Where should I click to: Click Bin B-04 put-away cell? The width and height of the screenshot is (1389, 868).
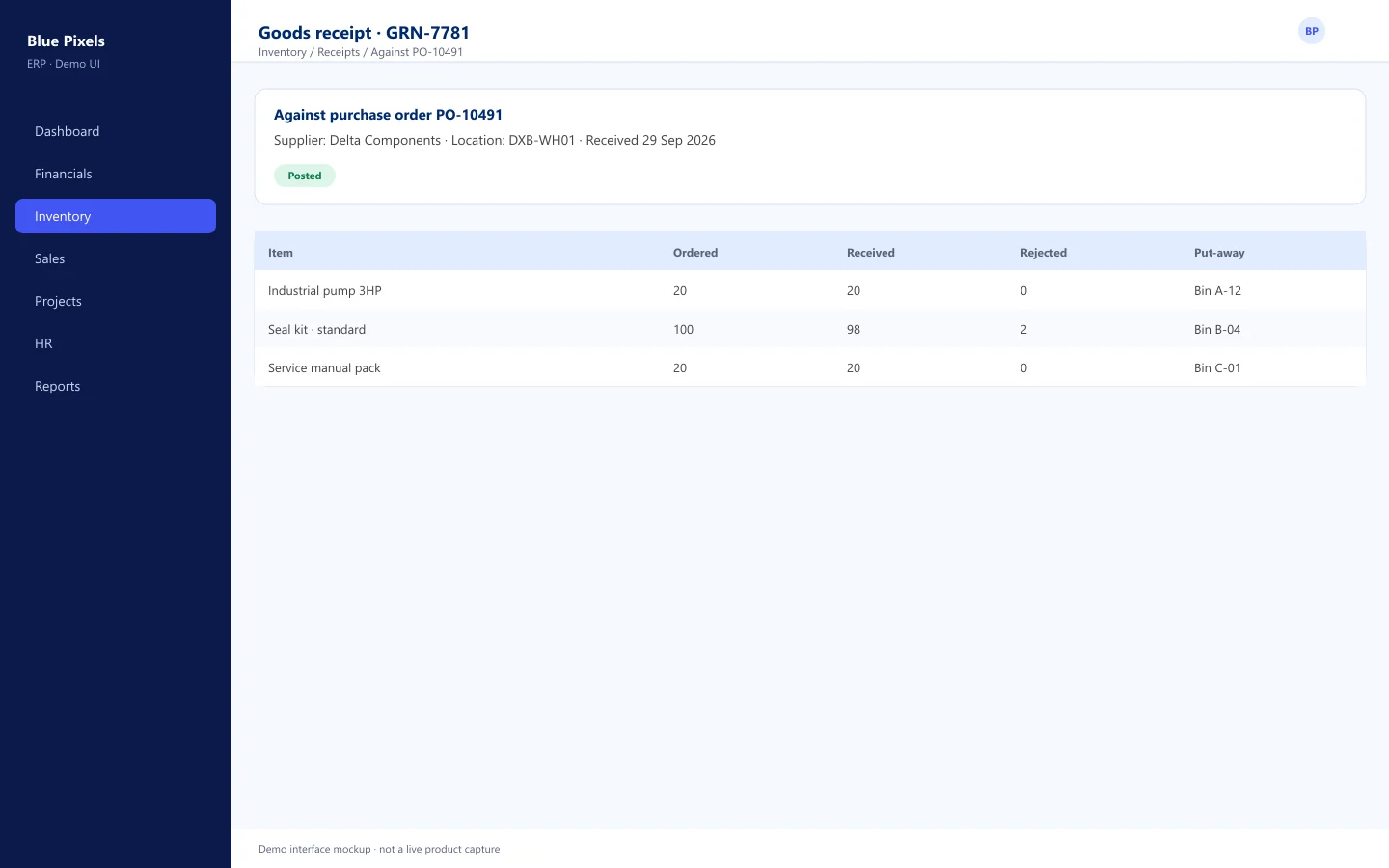pos(1217,329)
